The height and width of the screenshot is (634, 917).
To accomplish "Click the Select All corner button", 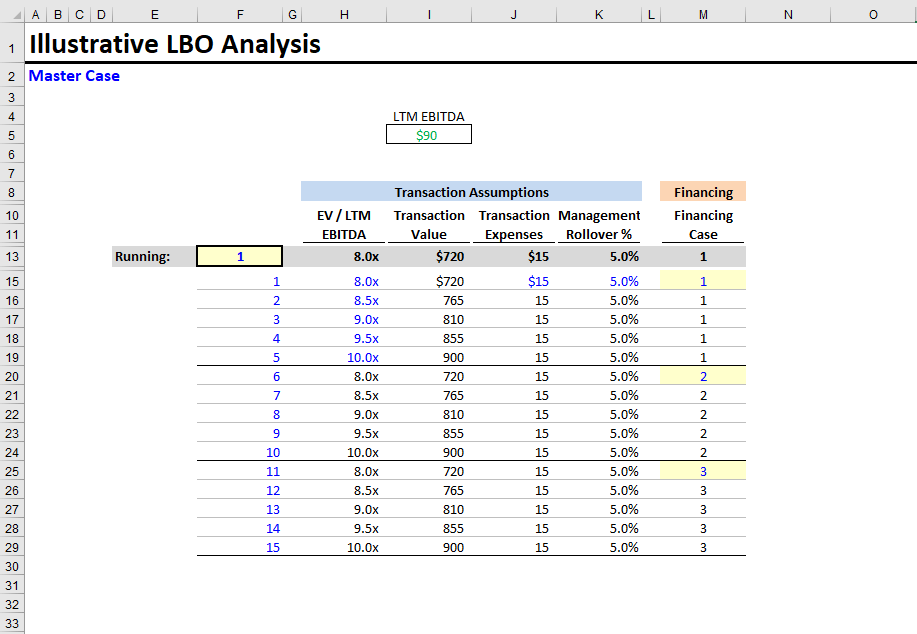I will [x=11, y=14].
